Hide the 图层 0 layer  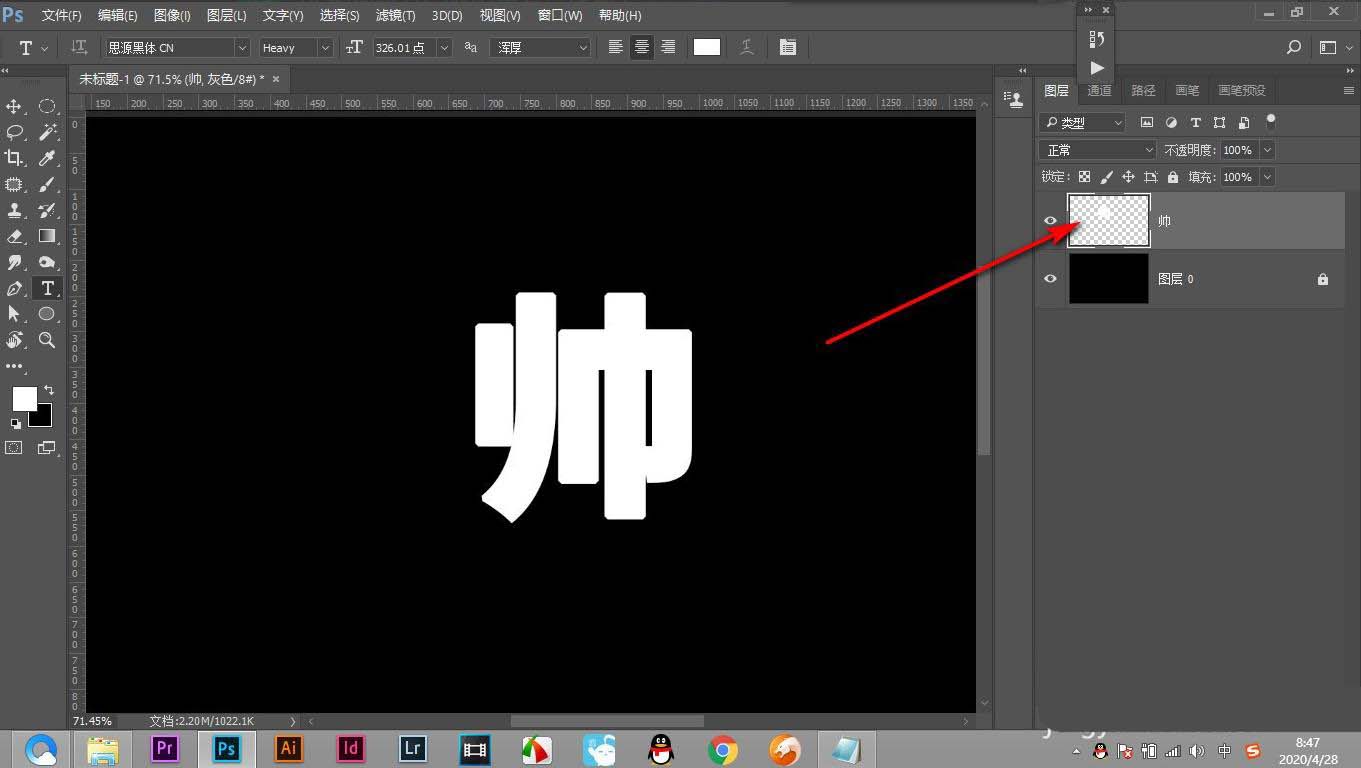(x=1050, y=279)
